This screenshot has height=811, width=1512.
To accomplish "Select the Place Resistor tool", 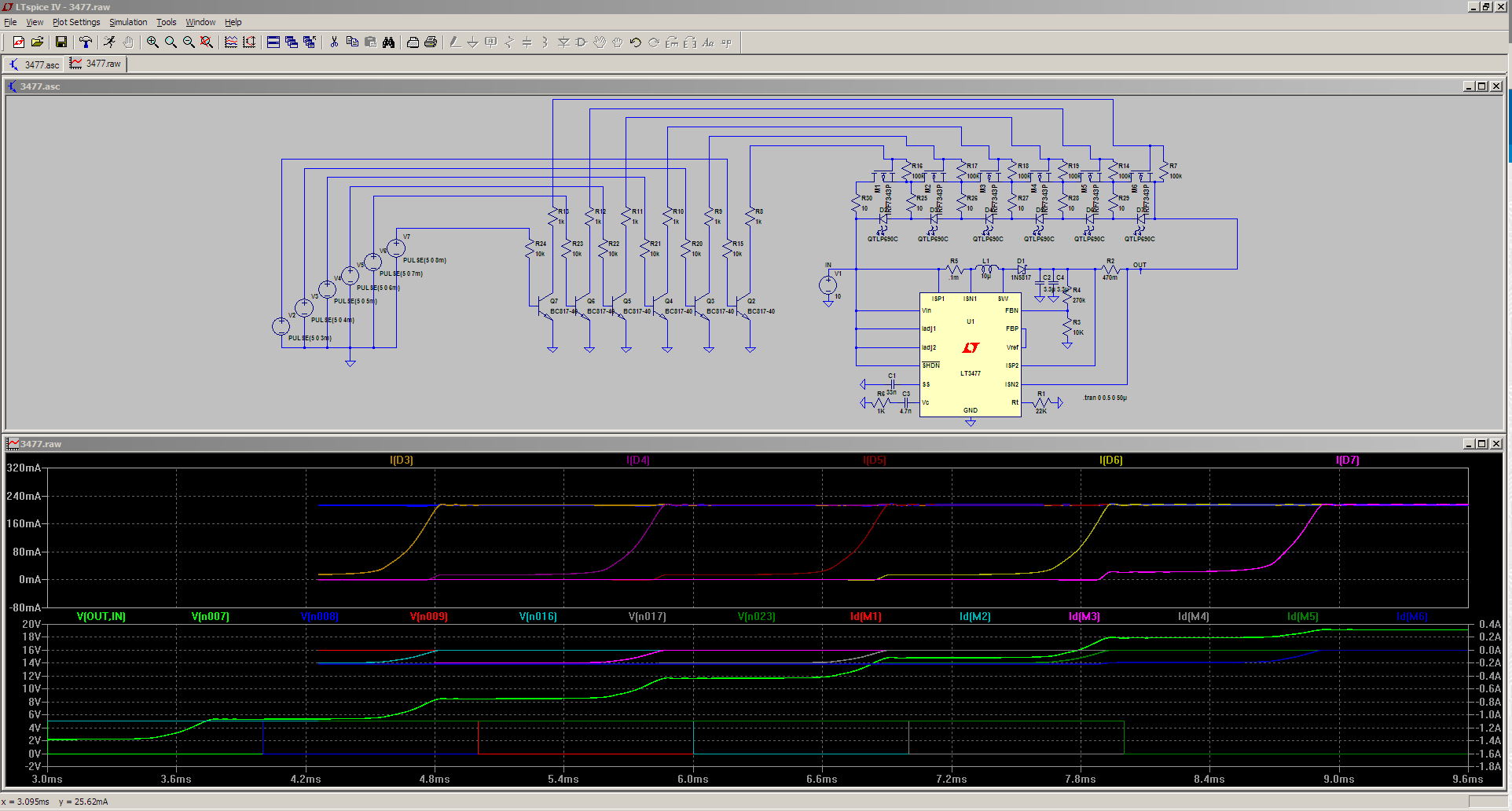I will pos(509,42).
